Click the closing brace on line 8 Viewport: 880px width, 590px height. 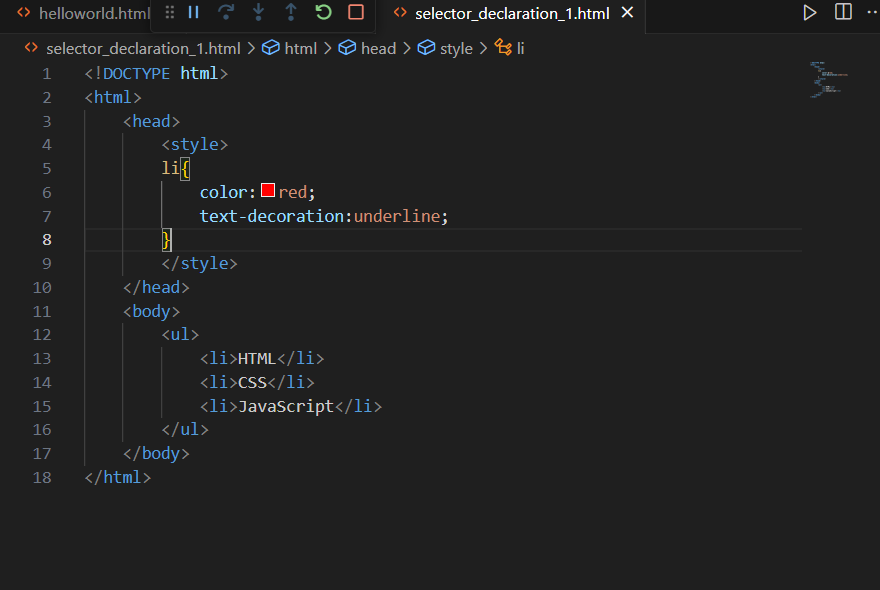click(x=167, y=240)
